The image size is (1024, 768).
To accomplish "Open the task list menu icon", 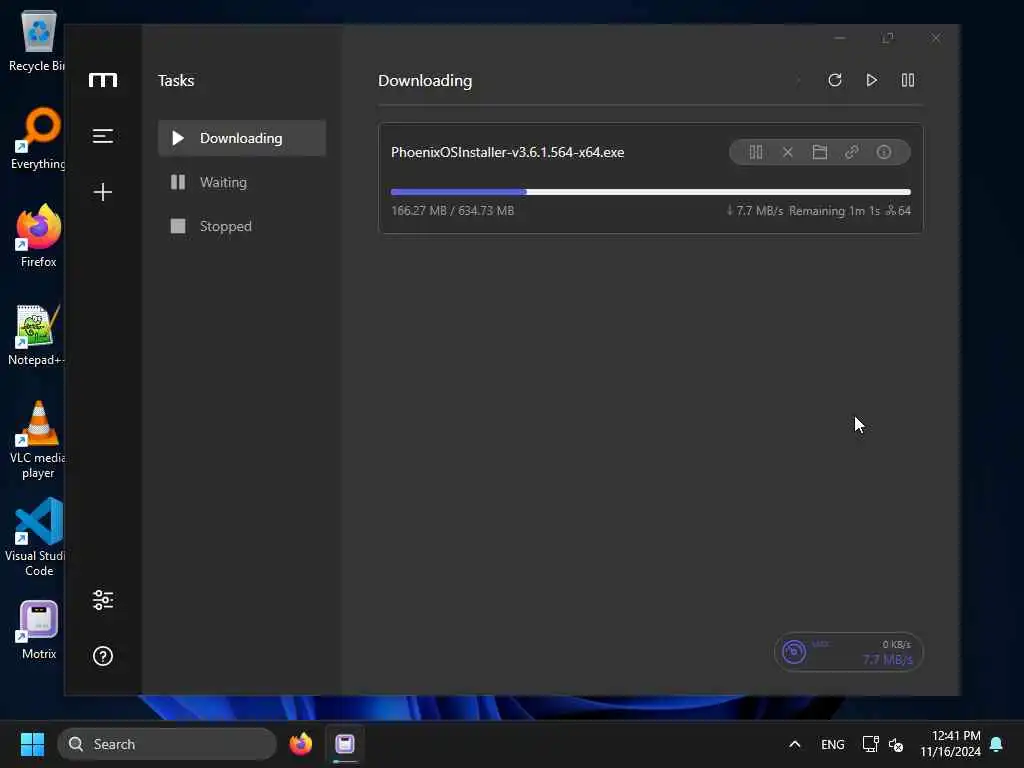I will (103, 136).
